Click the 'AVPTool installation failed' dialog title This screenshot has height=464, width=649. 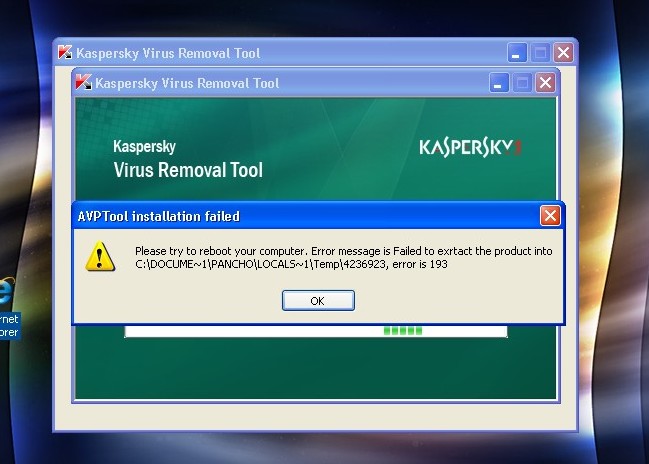[159, 216]
